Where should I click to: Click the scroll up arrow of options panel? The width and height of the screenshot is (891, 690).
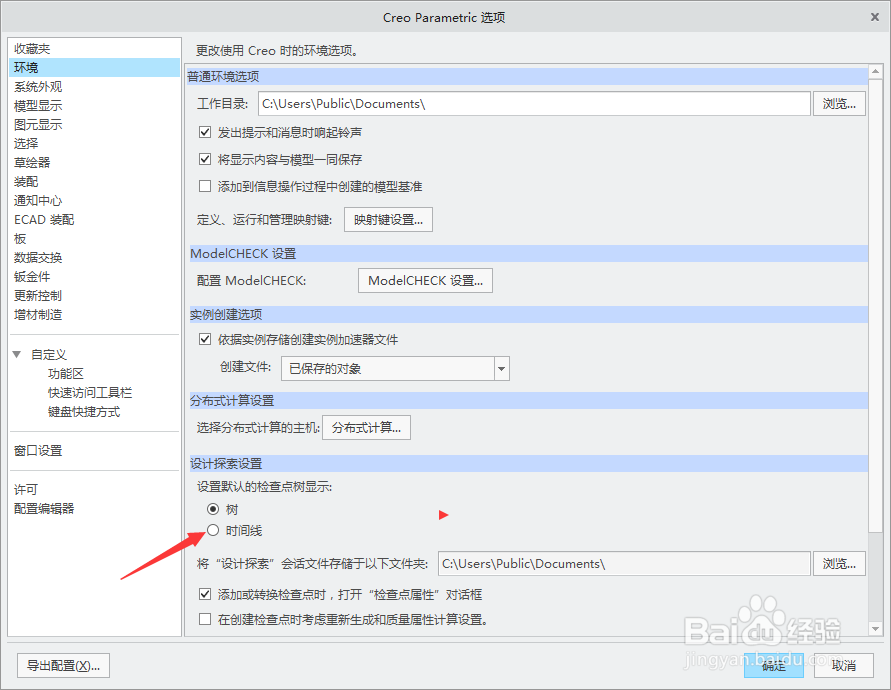(876, 72)
